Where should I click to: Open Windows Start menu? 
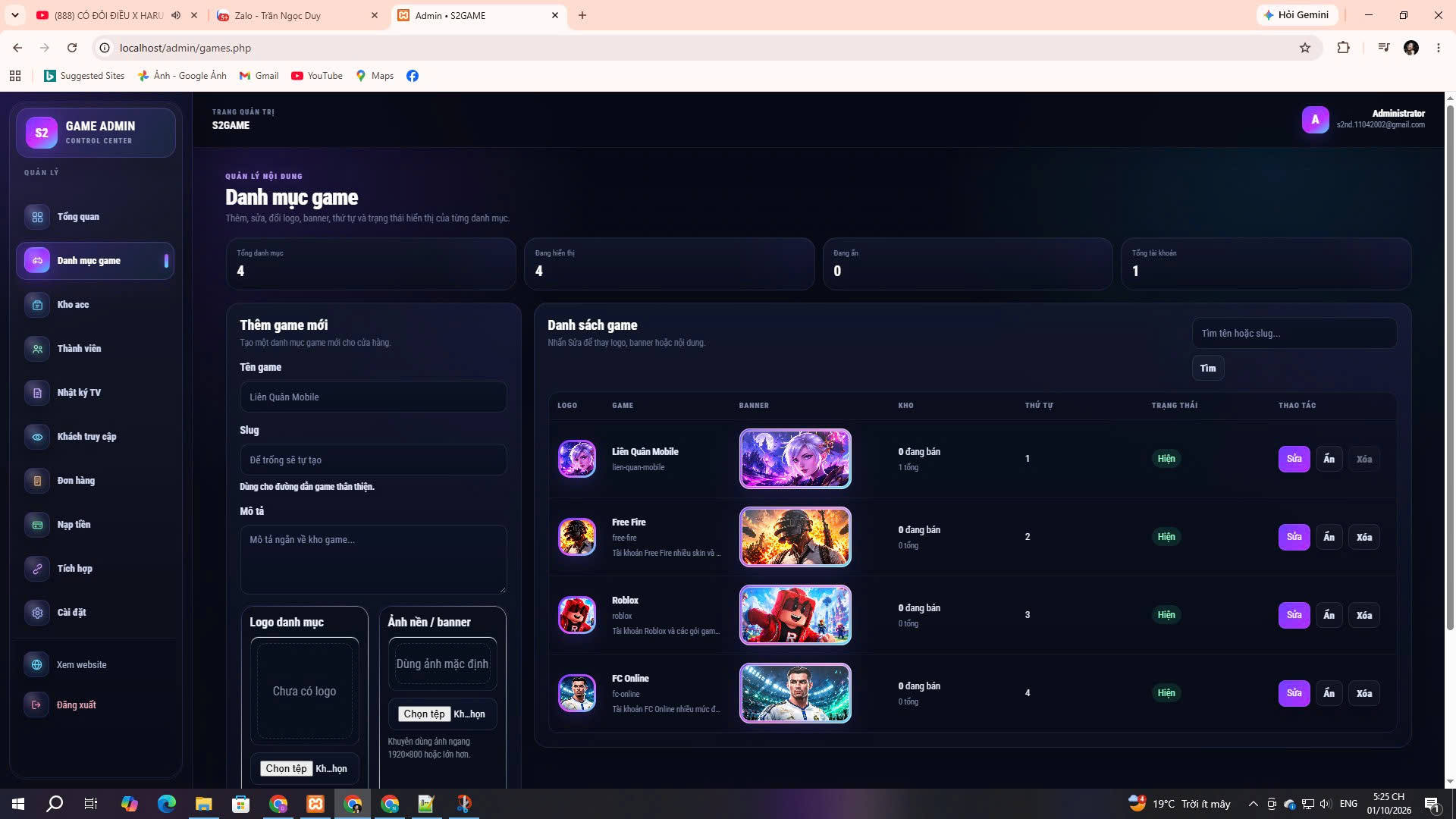pyautogui.click(x=18, y=804)
